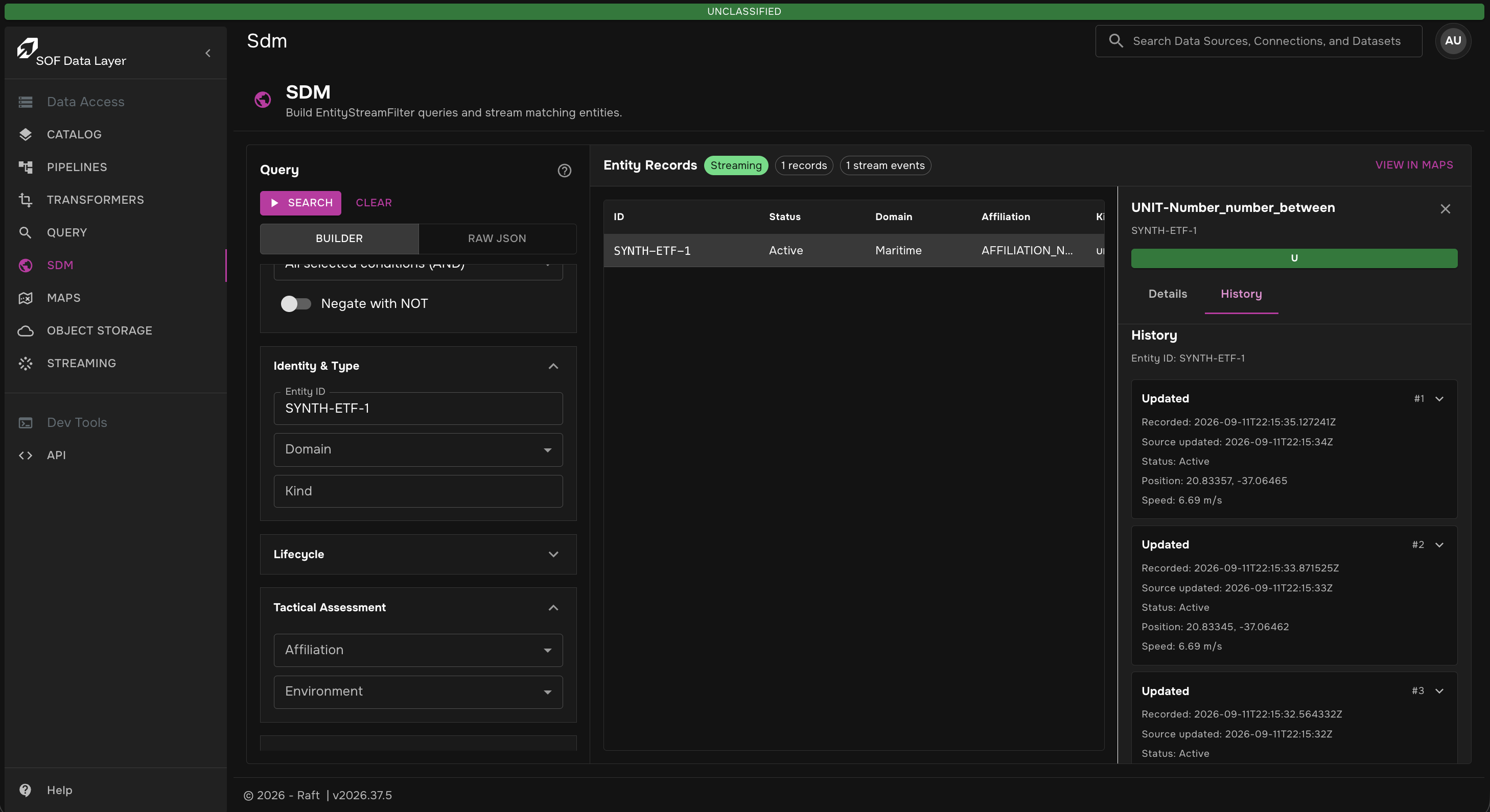Sort by the Affiliation column header
Screen dimensions: 1490x812
(1005, 217)
